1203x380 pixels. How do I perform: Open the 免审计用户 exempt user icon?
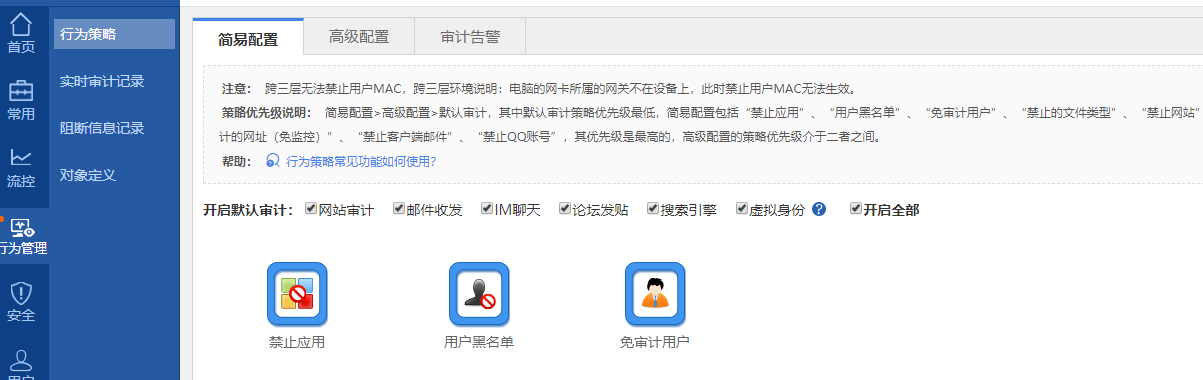pos(655,294)
